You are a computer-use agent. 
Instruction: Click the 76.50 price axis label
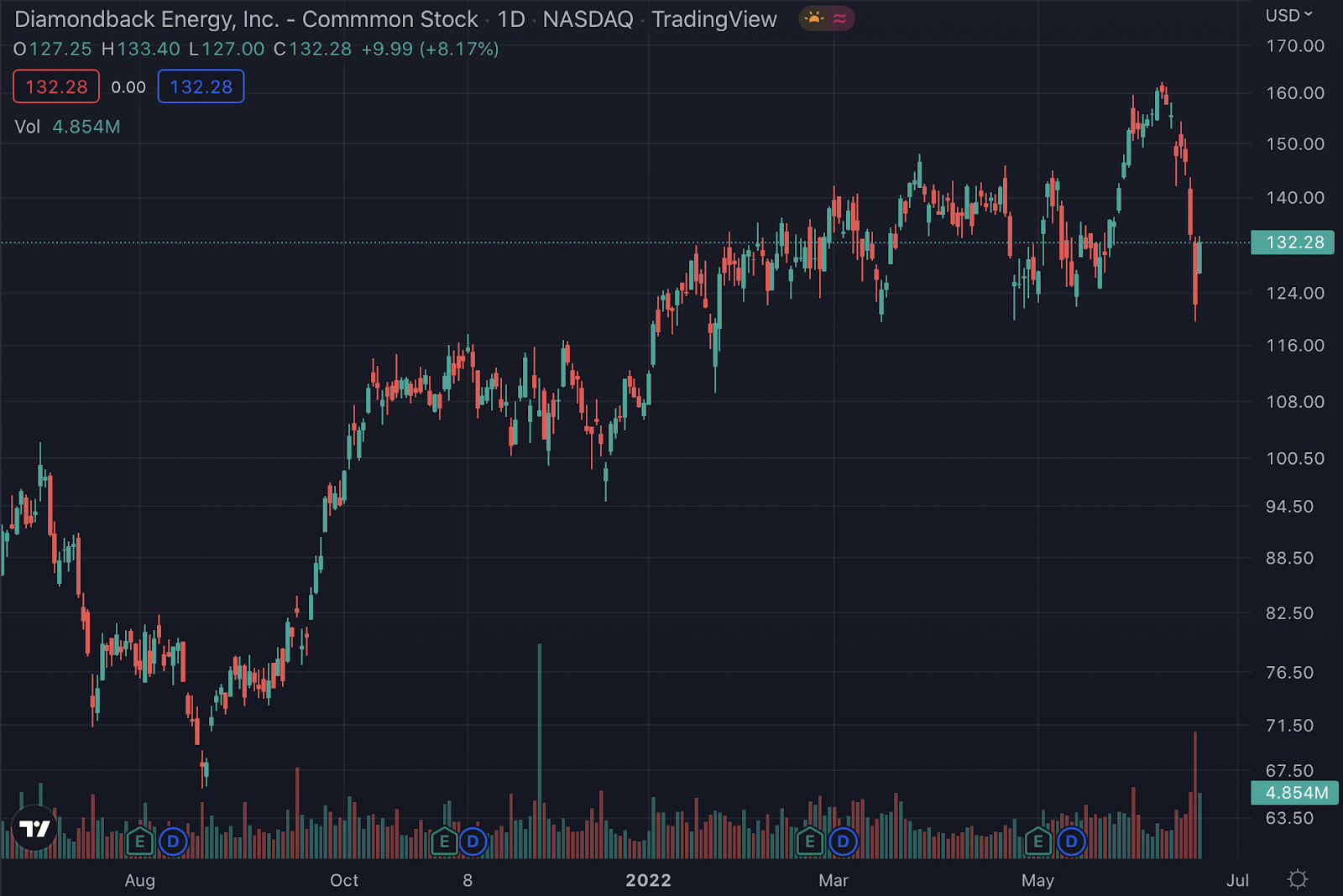tap(1290, 673)
